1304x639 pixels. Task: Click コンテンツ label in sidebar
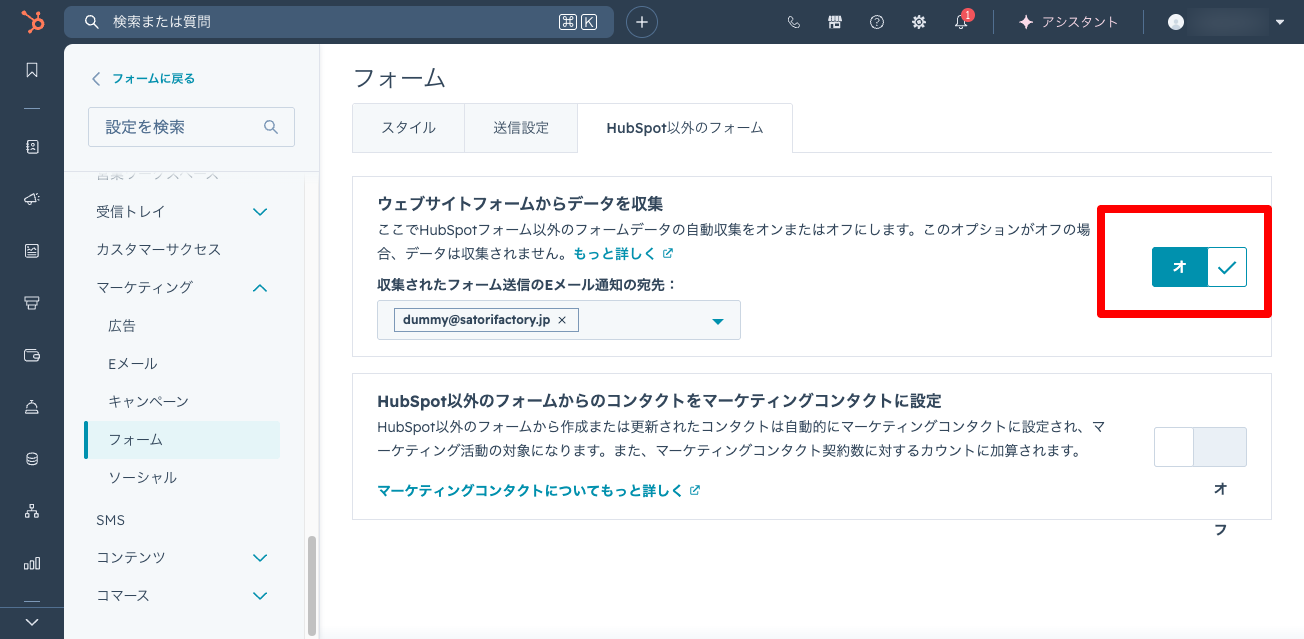(131, 558)
